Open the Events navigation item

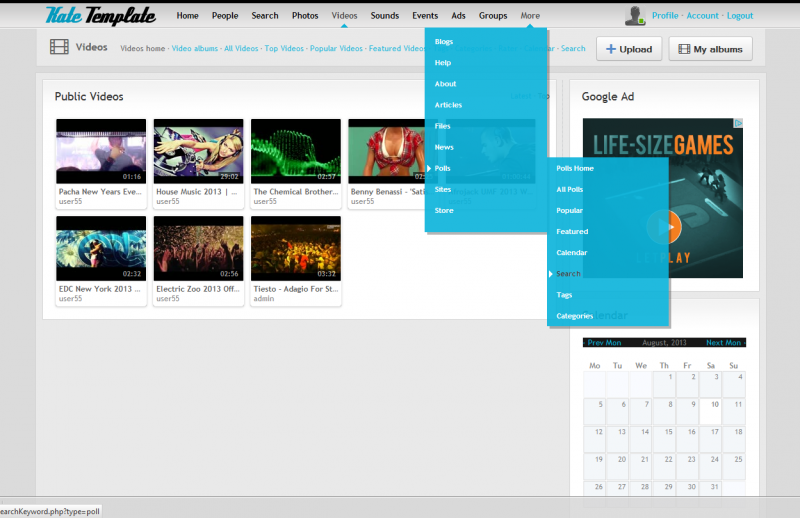[425, 16]
